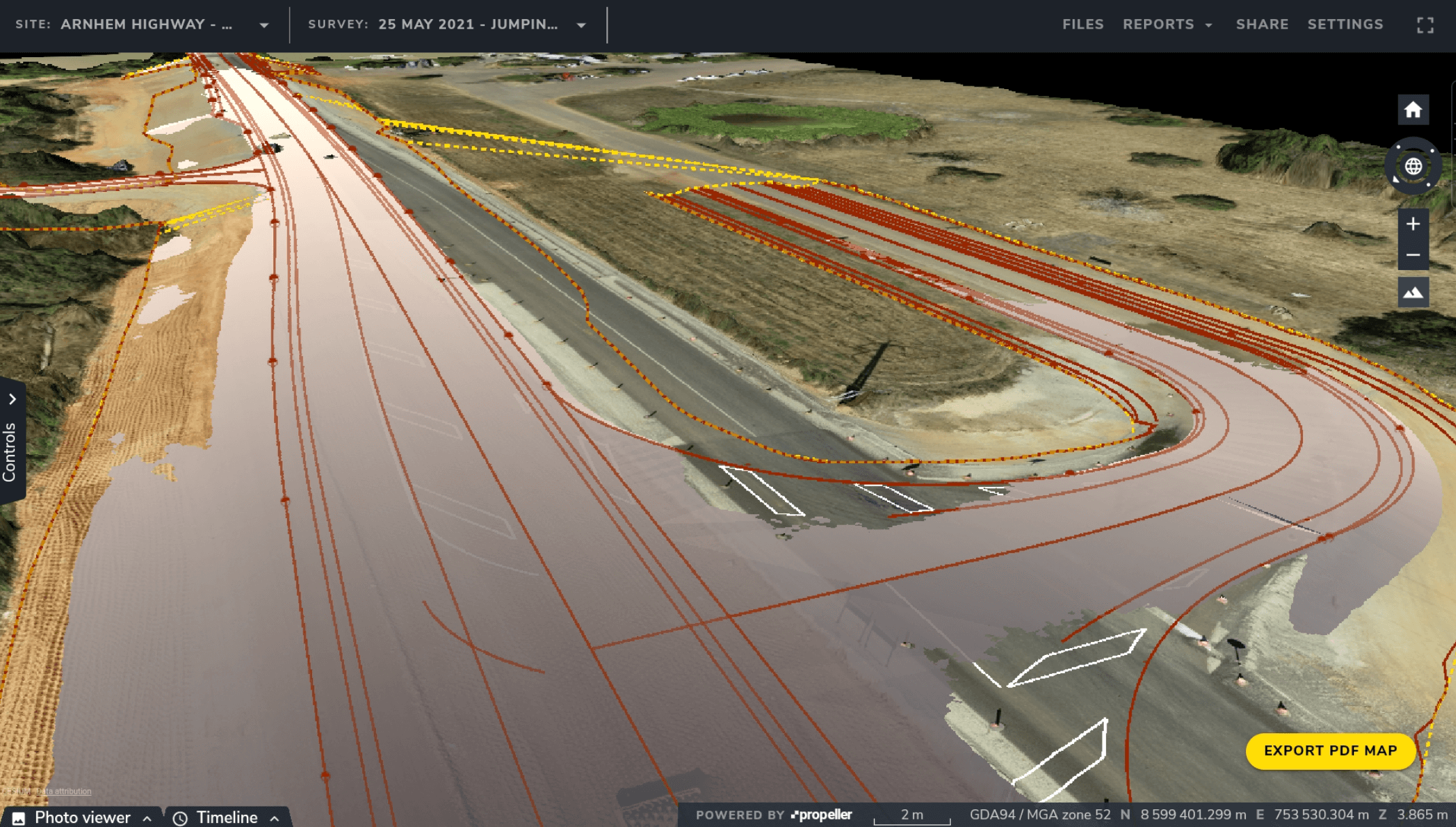The height and width of the screenshot is (827, 1456).
Task: Open the Reports dropdown menu
Action: (1167, 24)
